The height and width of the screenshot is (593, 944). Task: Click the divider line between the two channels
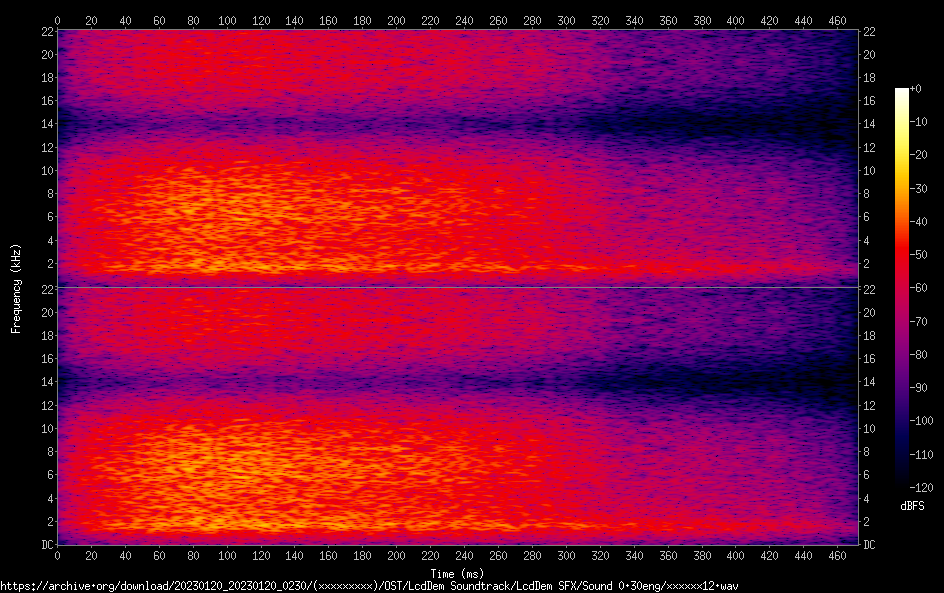[457, 287]
